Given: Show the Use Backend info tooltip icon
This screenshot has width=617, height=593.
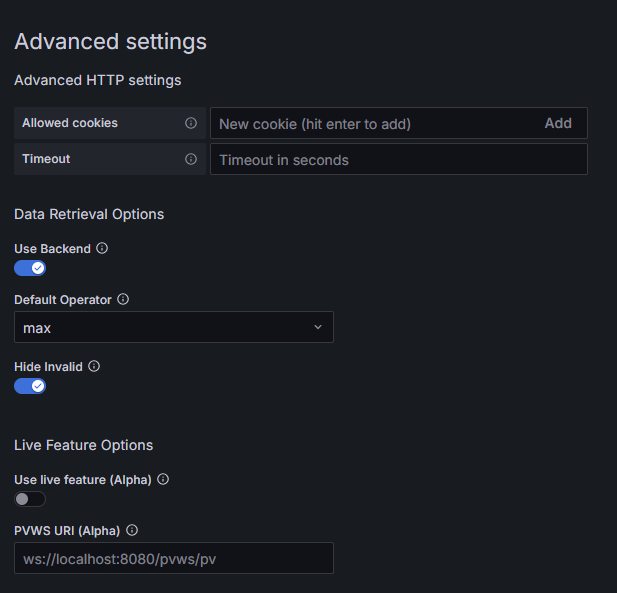Looking at the screenshot, I should (102, 248).
